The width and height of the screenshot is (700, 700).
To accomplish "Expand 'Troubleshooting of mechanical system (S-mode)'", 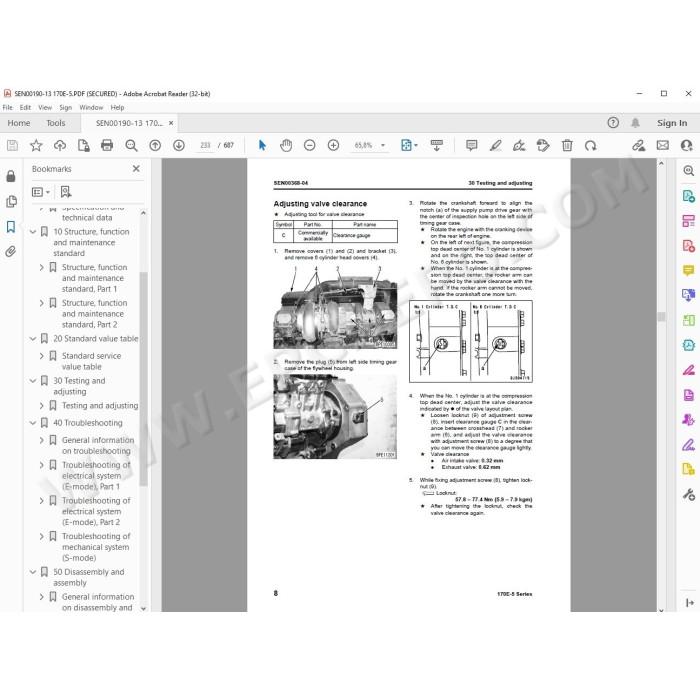I will [42, 536].
